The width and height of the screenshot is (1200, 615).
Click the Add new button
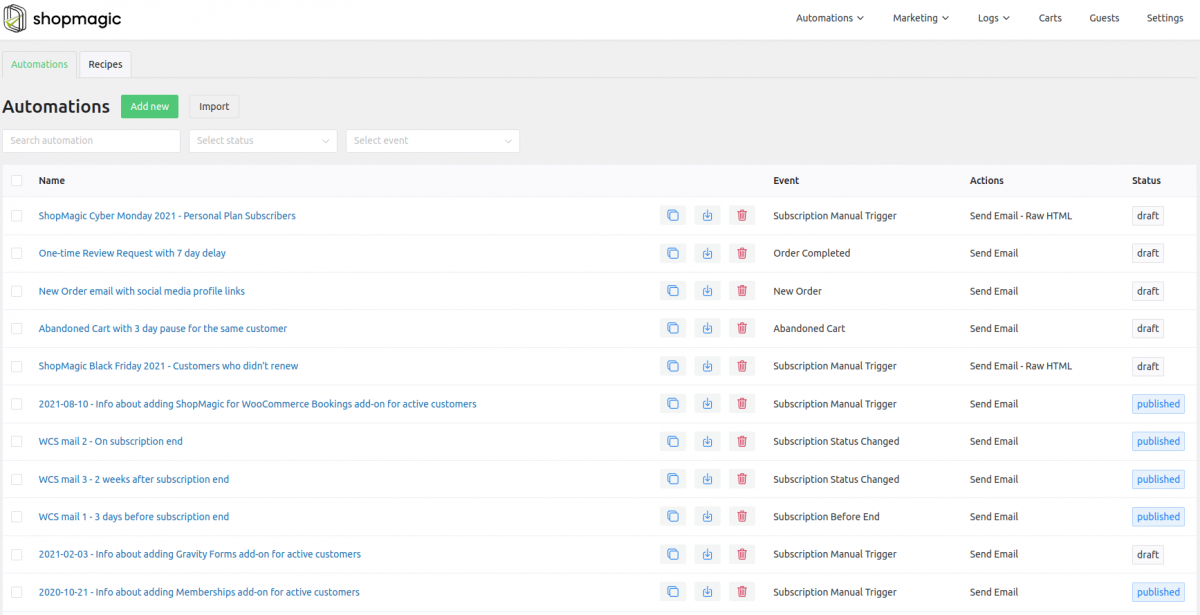[x=149, y=107]
